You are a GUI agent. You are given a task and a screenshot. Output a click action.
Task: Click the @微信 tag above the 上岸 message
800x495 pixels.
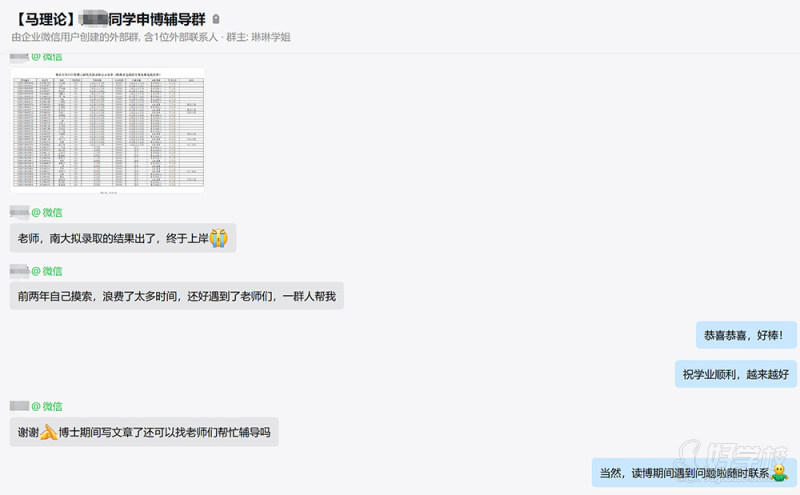click(x=47, y=212)
